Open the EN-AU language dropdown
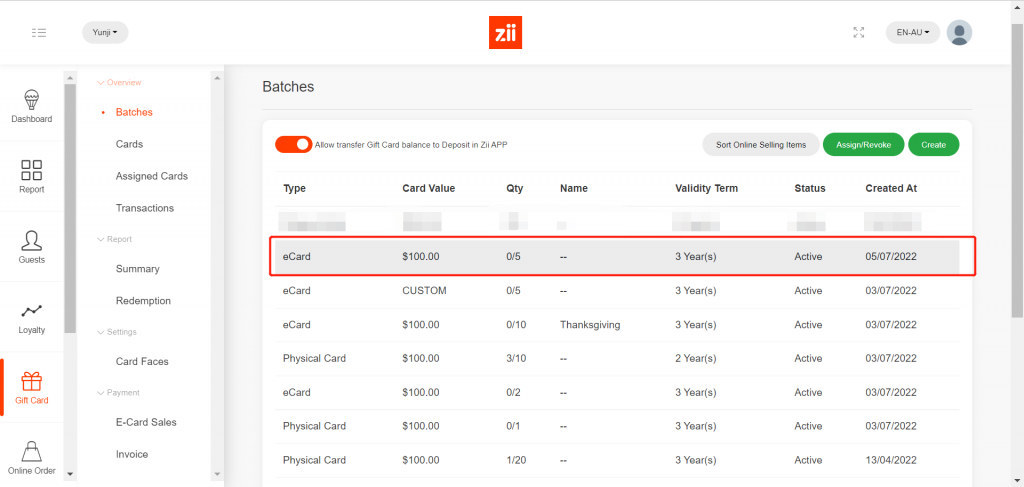 (x=913, y=32)
